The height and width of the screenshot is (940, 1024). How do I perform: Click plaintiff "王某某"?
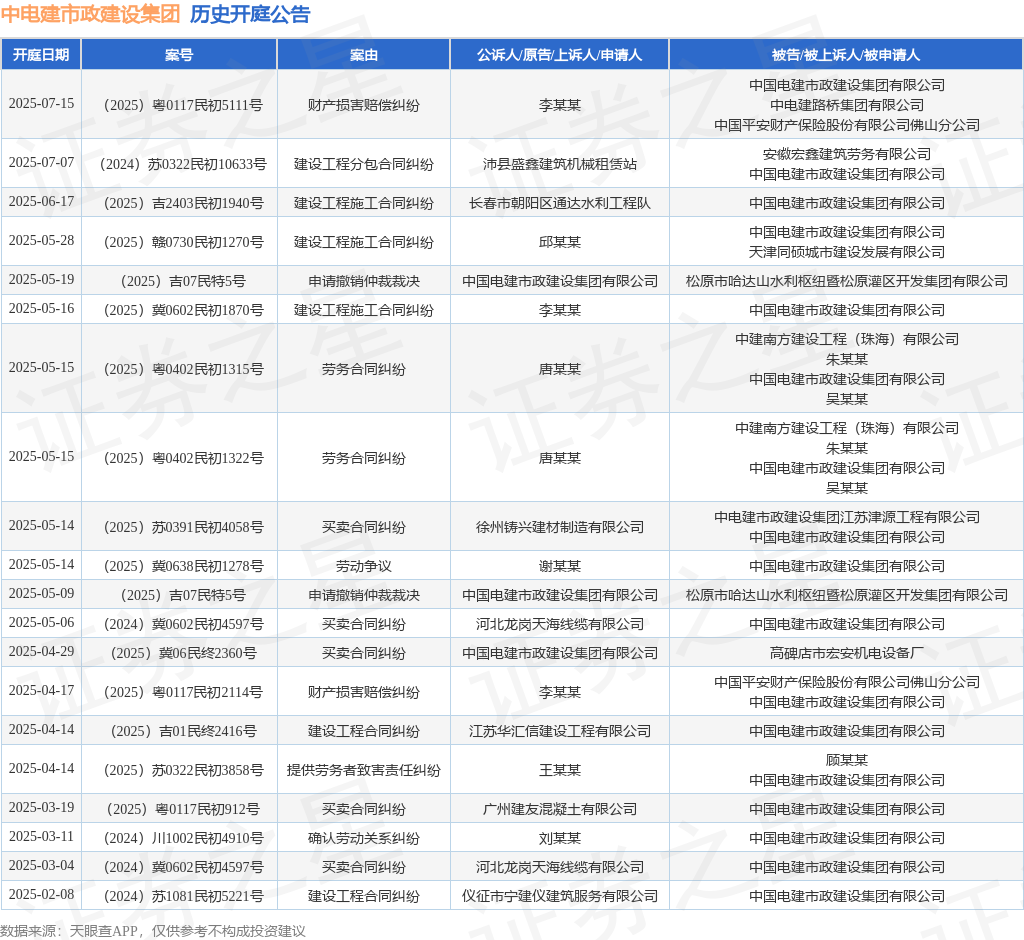pyautogui.click(x=560, y=770)
